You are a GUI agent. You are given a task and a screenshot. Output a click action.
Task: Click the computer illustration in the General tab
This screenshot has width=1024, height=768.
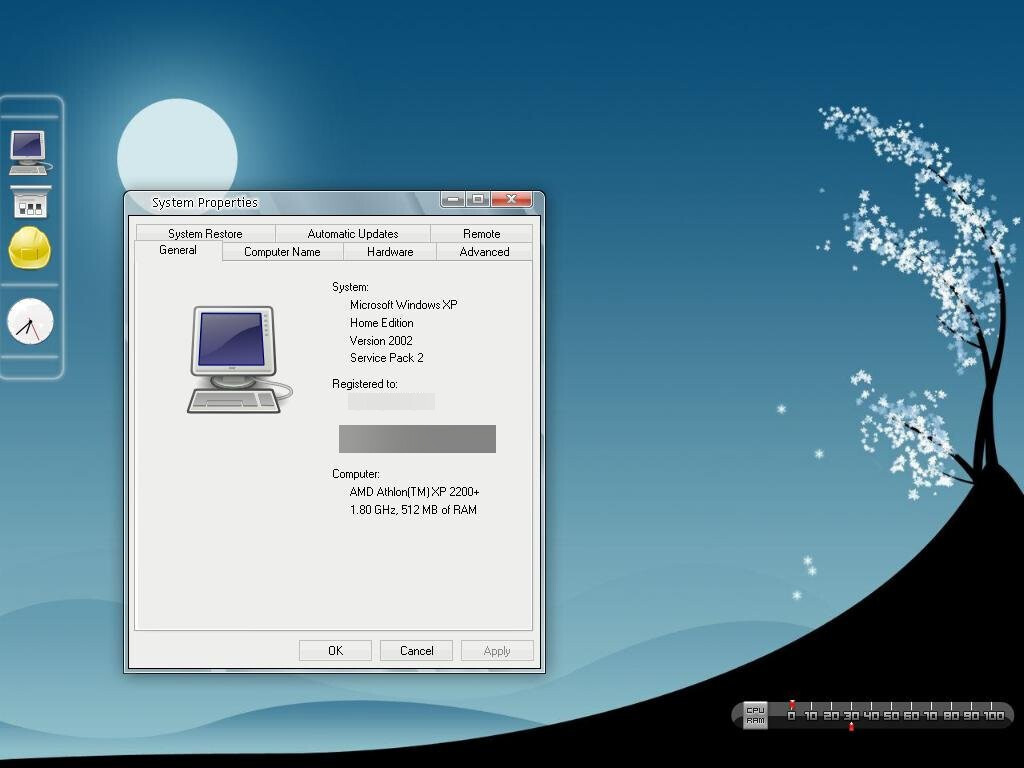pyautogui.click(x=236, y=355)
